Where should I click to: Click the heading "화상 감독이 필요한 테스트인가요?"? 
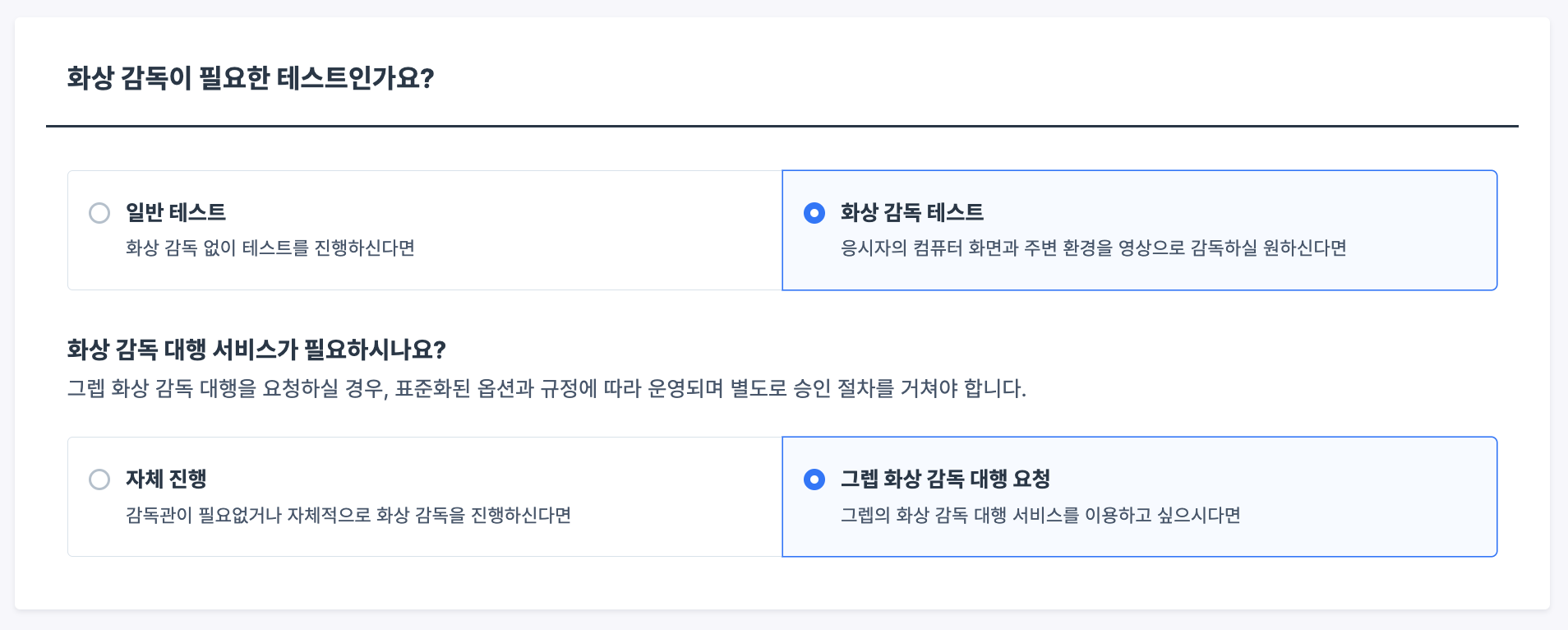click(250, 78)
